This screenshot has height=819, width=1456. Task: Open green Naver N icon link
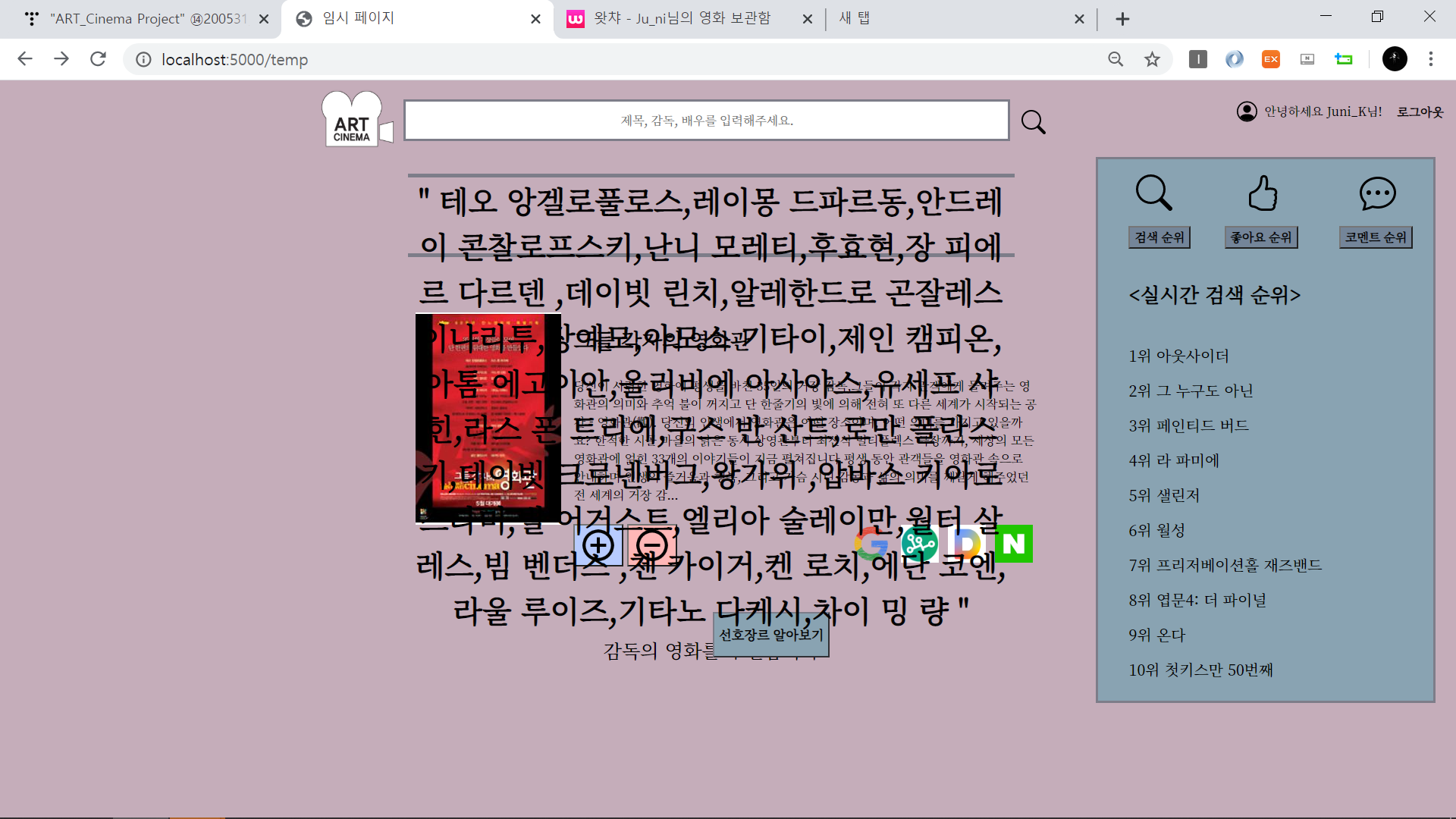tap(1013, 544)
